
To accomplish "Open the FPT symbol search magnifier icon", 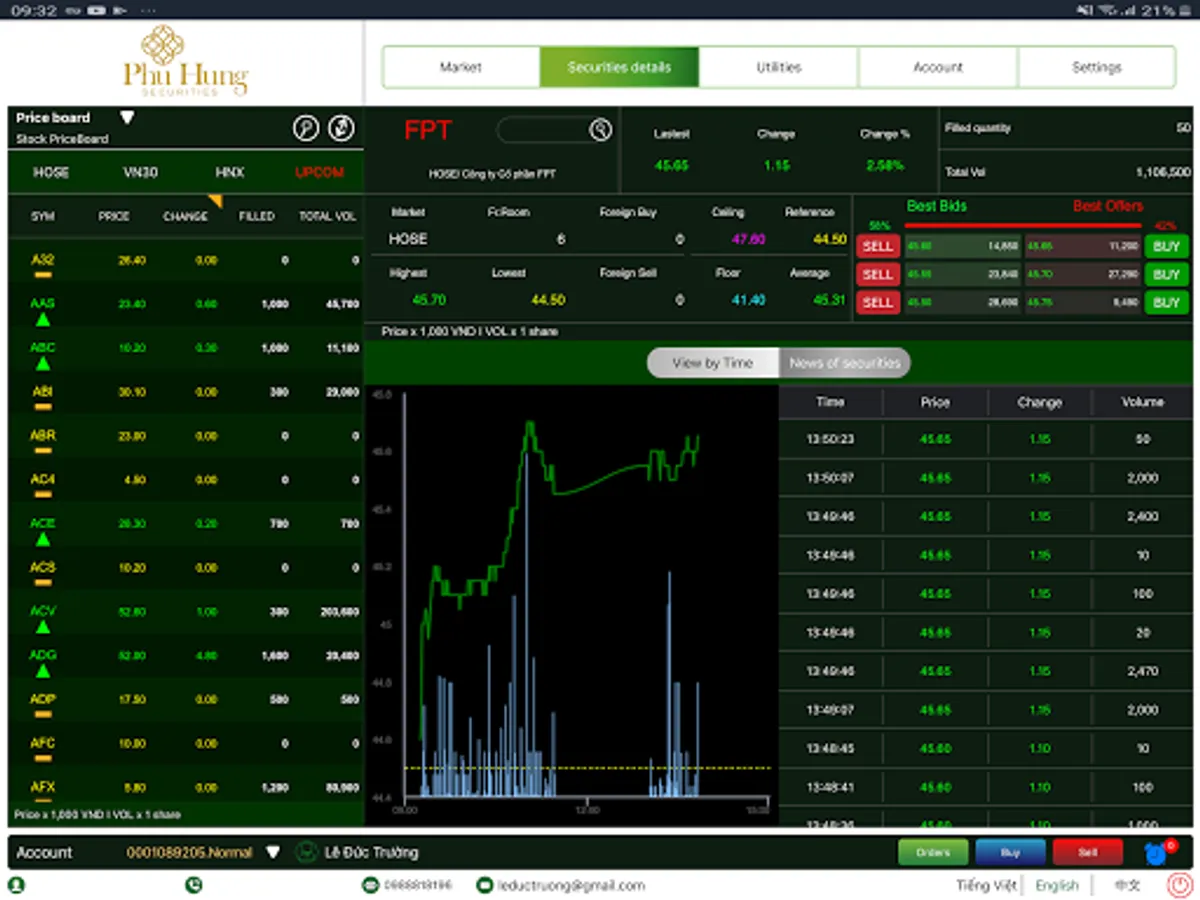I will (x=601, y=130).
